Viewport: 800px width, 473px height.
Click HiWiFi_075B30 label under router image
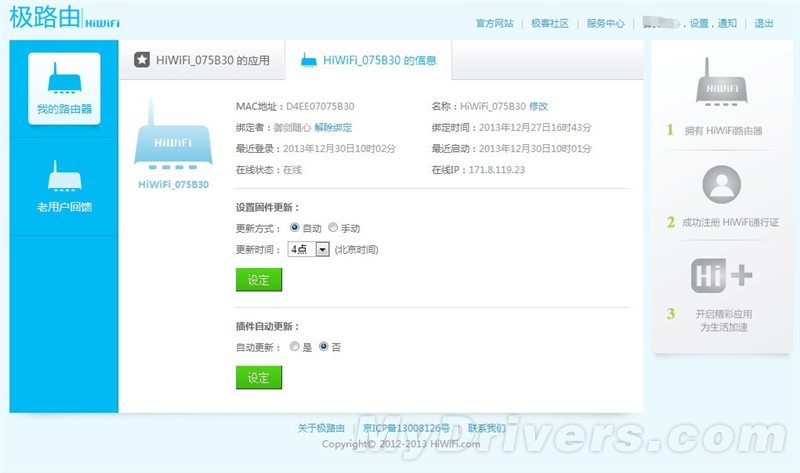pyautogui.click(x=173, y=185)
